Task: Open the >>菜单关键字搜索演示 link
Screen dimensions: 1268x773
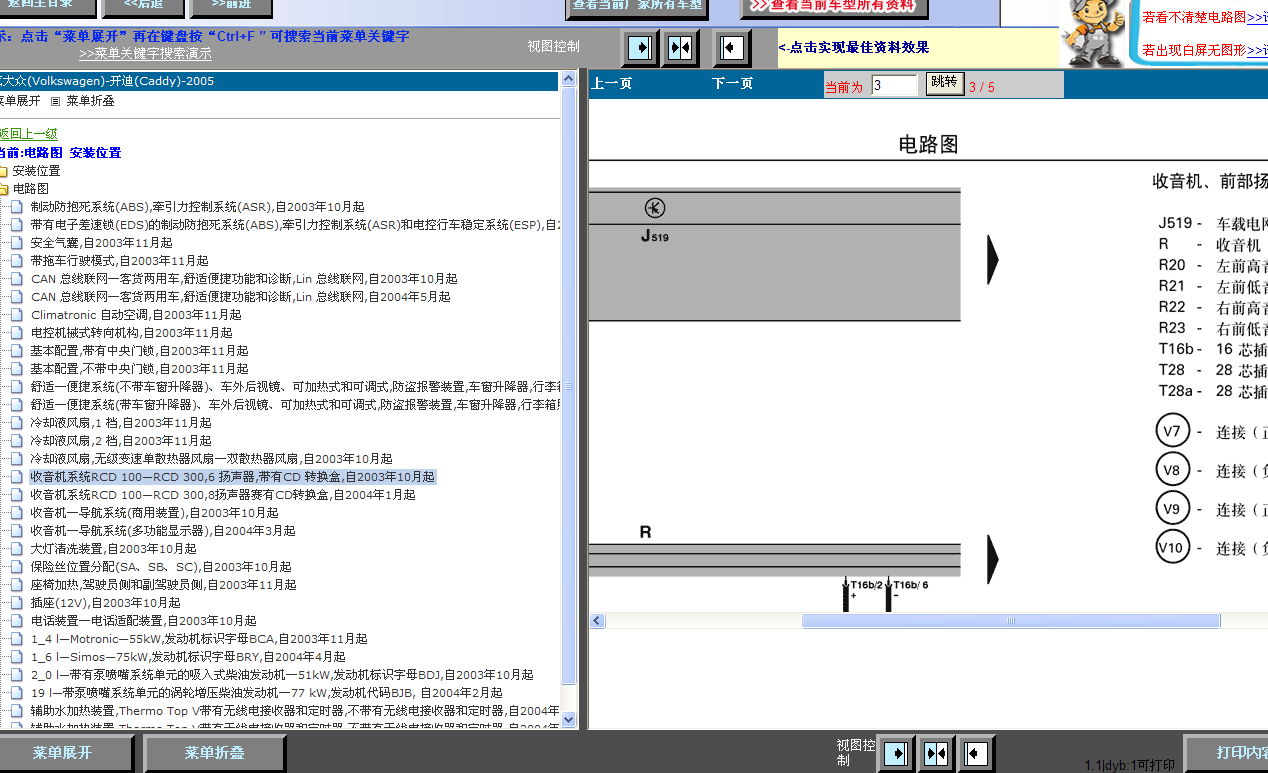Action: (145, 54)
